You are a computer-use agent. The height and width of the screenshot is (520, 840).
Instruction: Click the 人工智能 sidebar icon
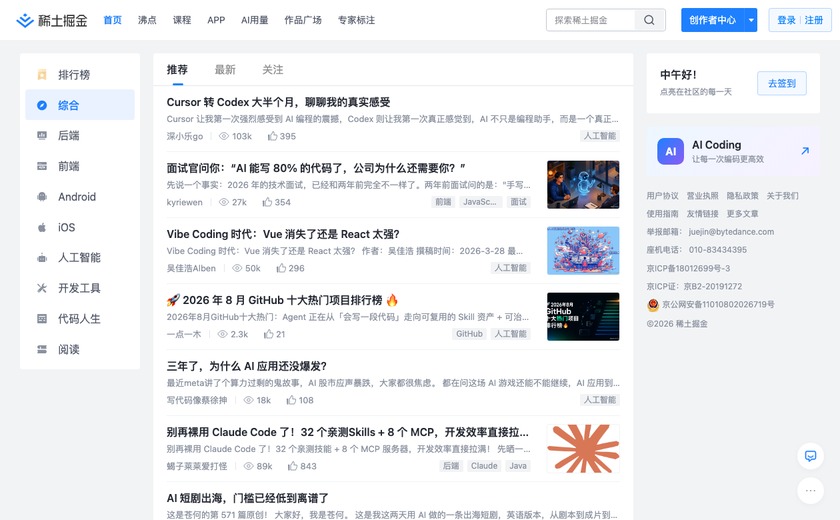click(42, 258)
